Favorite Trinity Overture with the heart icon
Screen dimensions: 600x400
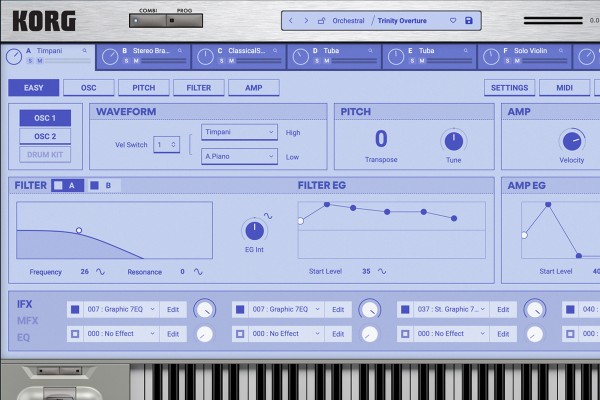click(453, 20)
